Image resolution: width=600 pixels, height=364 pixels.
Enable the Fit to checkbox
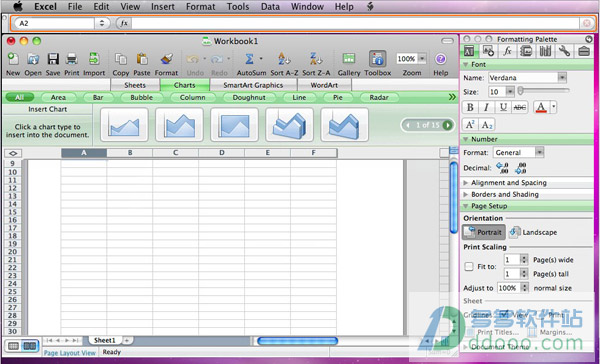pyautogui.click(x=469, y=267)
